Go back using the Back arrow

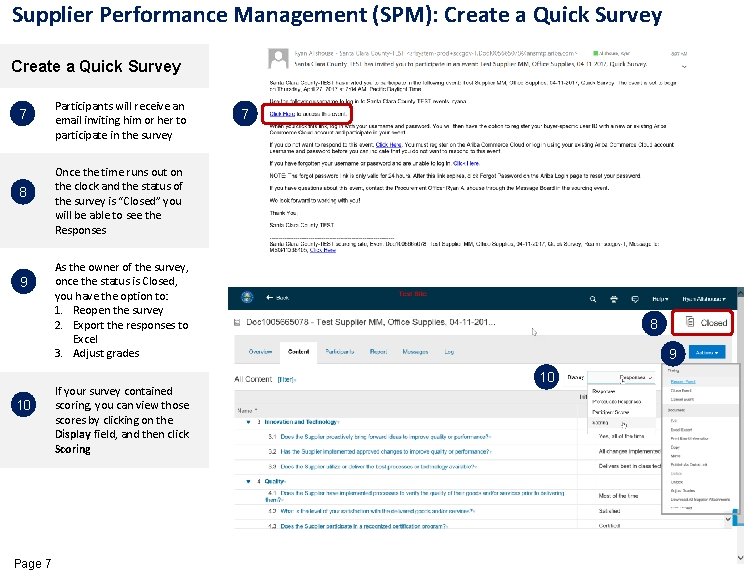[x=277, y=298]
